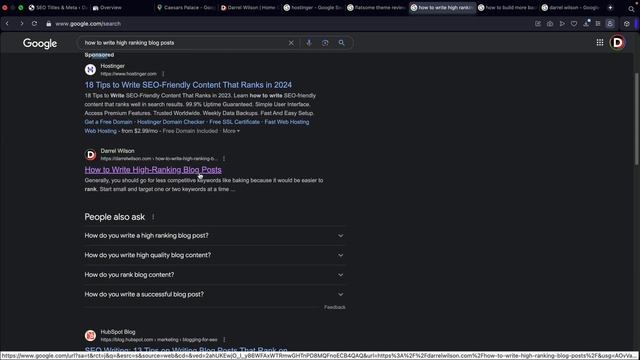The width and height of the screenshot is (640, 360).
Task: Go forward with the forward arrow
Action: (x=21, y=24)
